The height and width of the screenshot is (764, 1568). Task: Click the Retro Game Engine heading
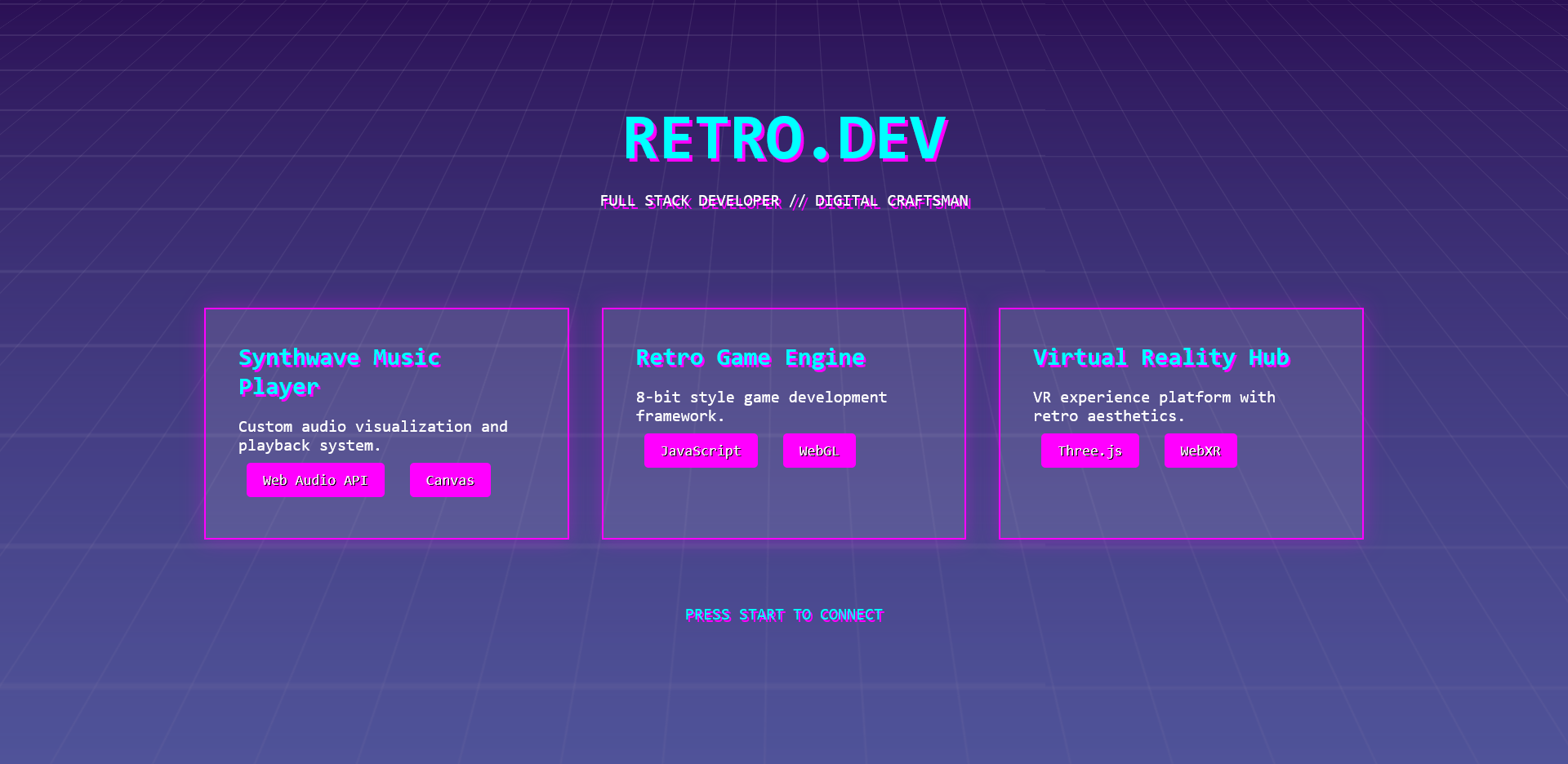tap(751, 357)
